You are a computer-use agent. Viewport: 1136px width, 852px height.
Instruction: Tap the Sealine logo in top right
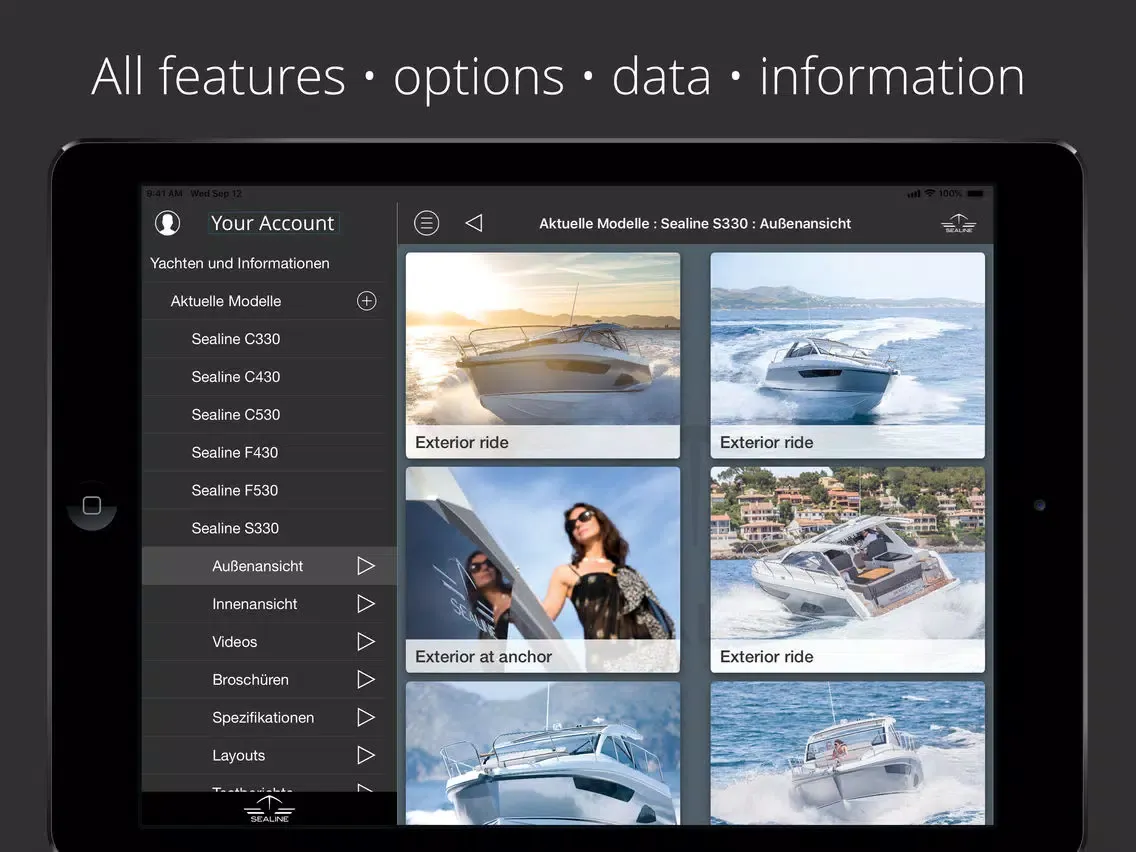point(958,223)
